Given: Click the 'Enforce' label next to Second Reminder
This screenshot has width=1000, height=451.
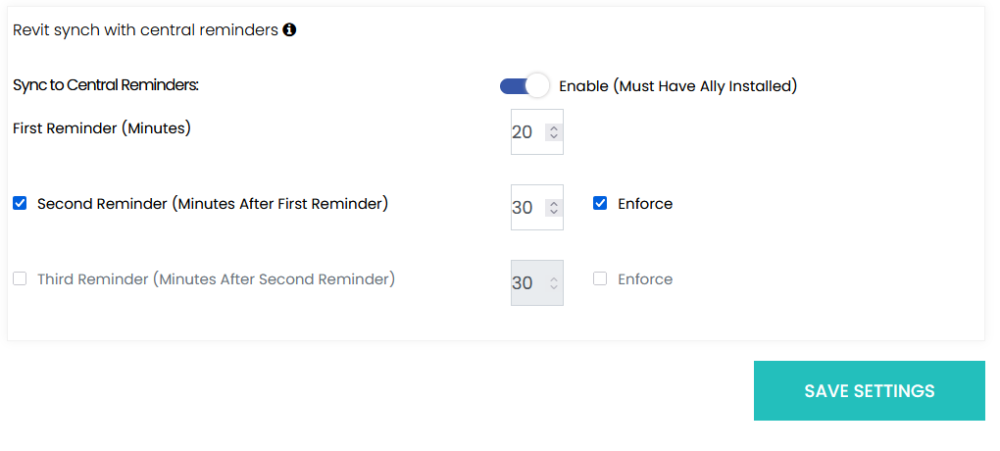Looking at the screenshot, I should click(645, 203).
